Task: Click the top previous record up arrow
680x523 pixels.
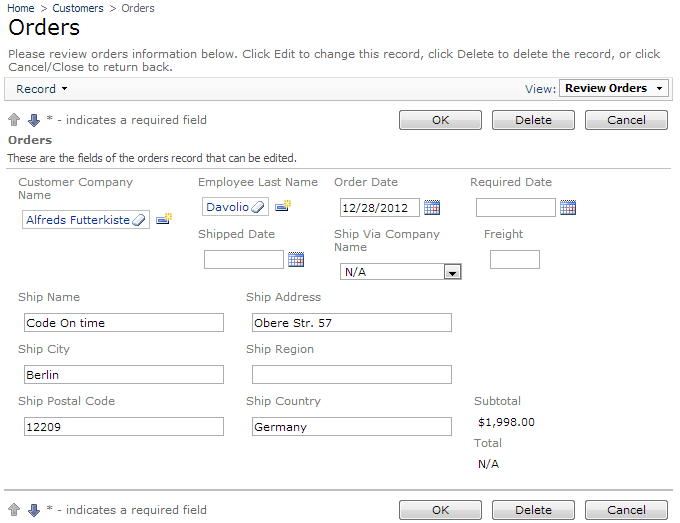Action: click(x=14, y=120)
